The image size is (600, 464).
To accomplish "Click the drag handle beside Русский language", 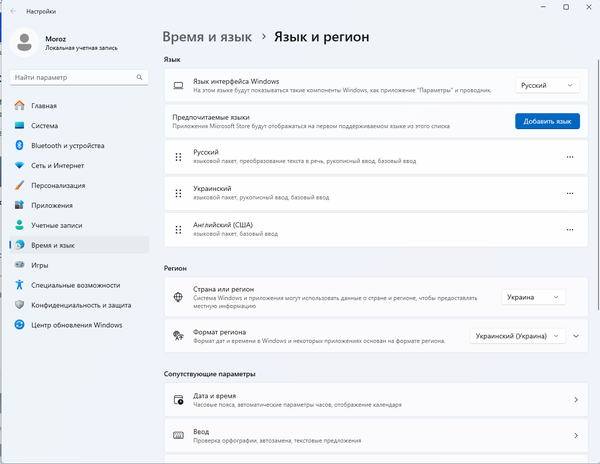I will [178, 157].
